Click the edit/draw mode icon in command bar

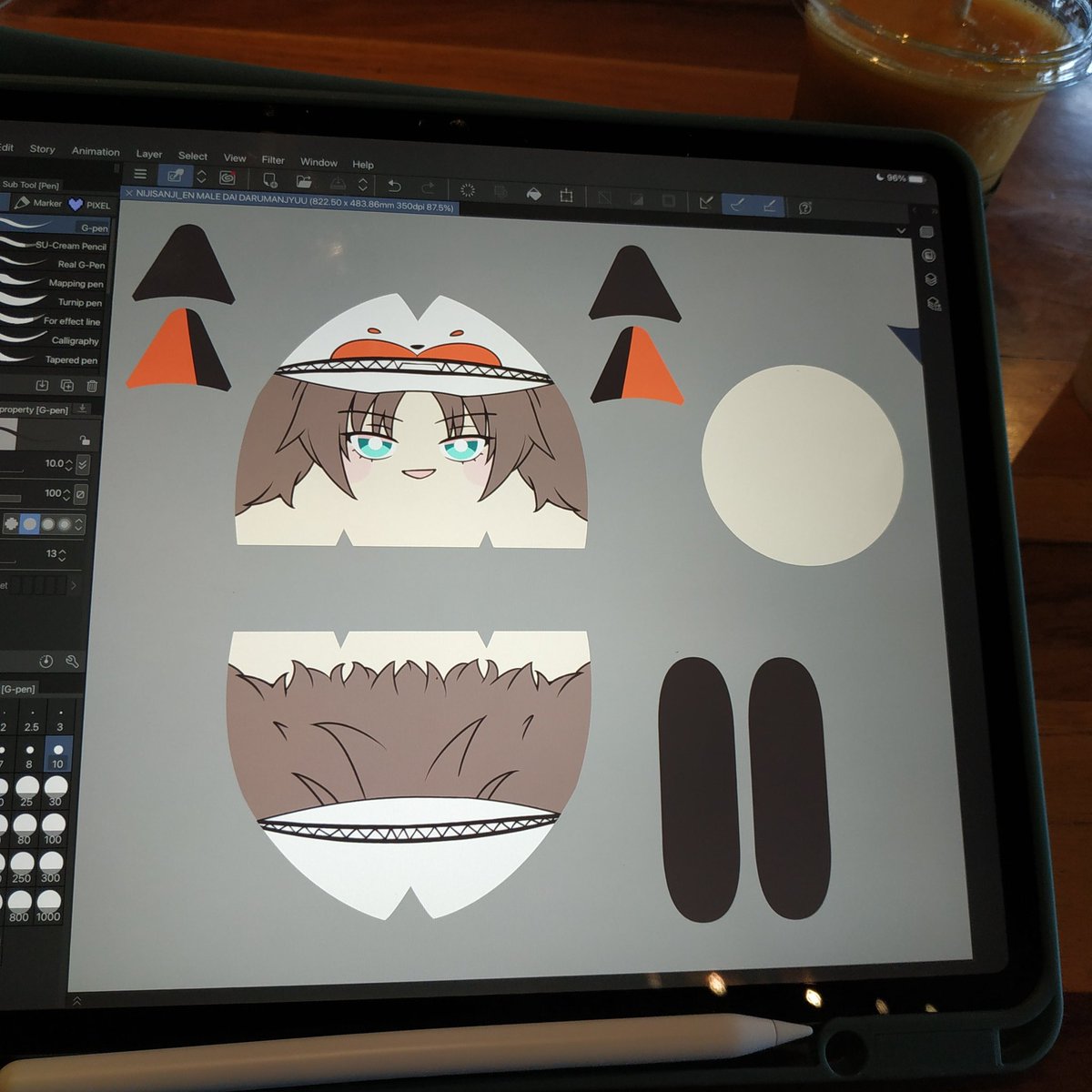click(174, 176)
